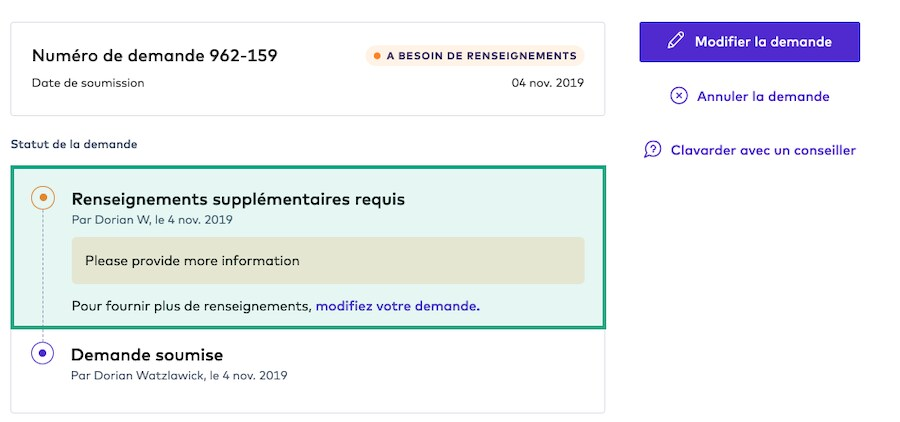The width and height of the screenshot is (900, 422).
Task: Click the Date de soumission label
Action: pyautogui.click(x=88, y=83)
